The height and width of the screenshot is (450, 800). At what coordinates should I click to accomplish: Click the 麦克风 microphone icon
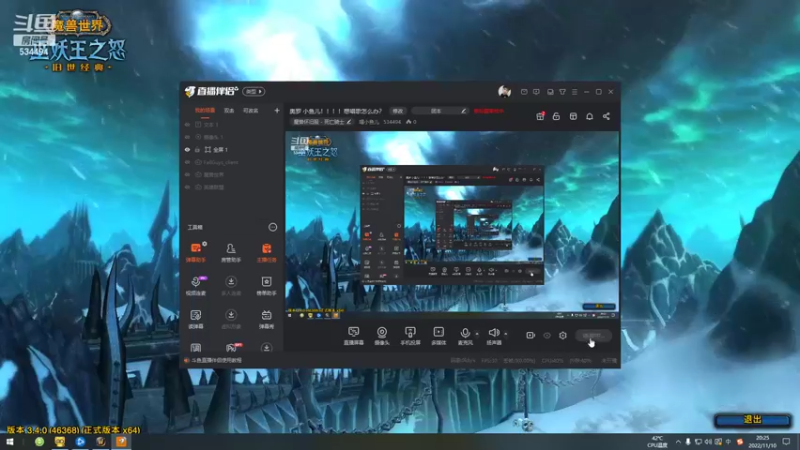[465, 333]
